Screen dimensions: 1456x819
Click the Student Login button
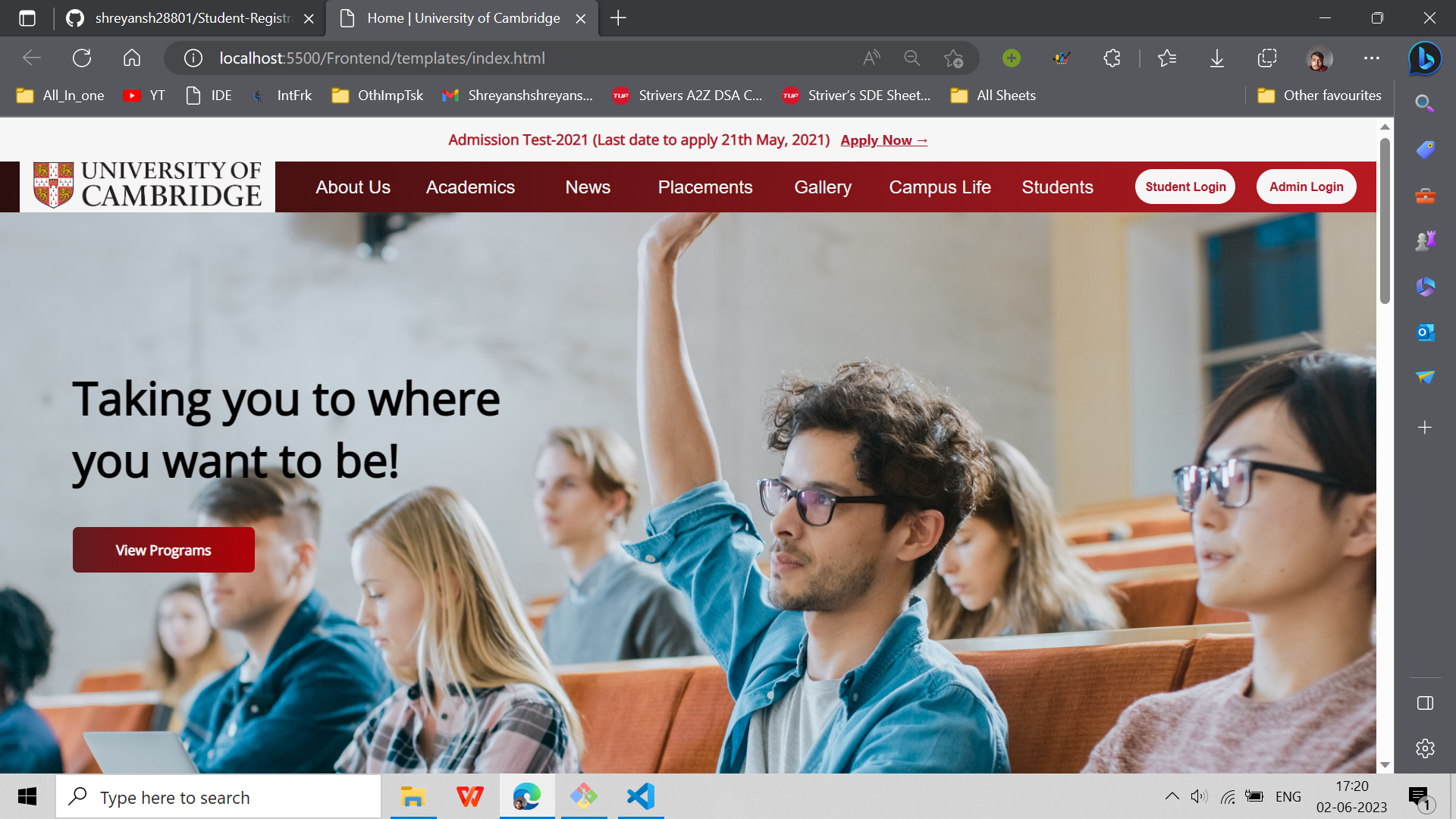(x=1185, y=187)
